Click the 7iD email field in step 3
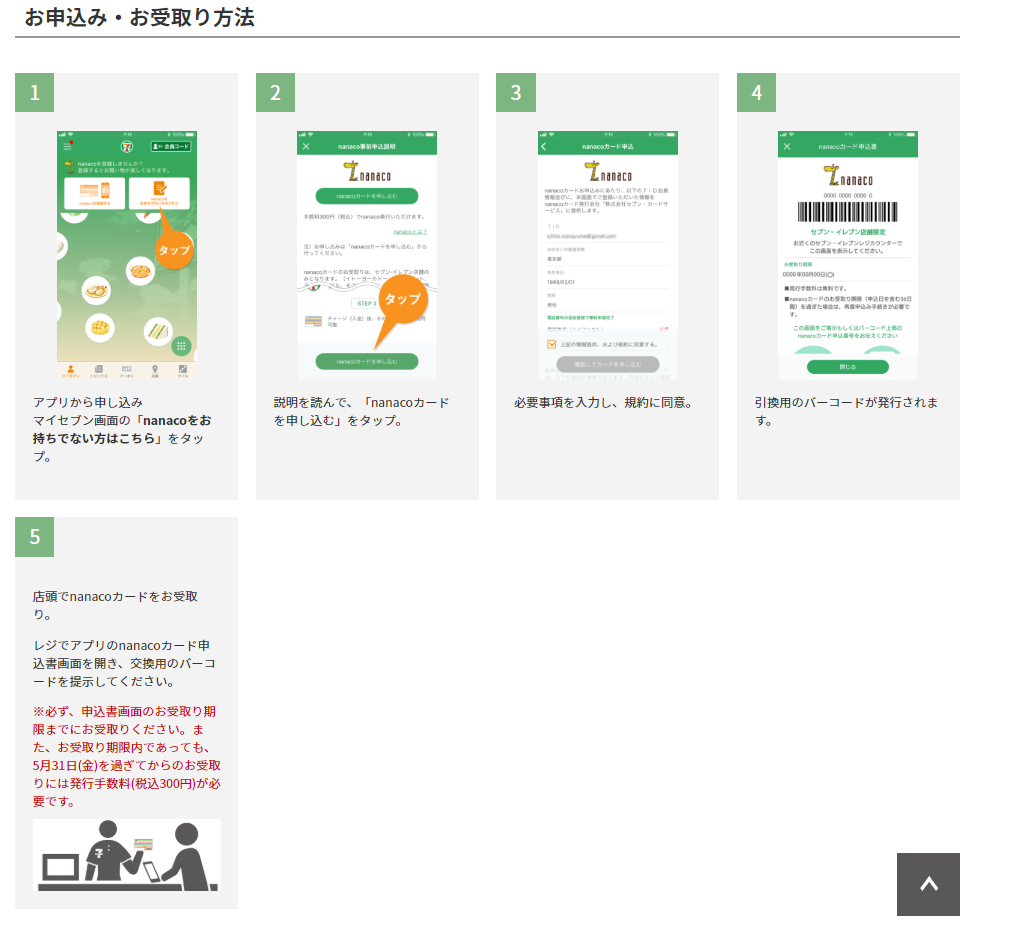This screenshot has height=940, width=1032. 607,236
